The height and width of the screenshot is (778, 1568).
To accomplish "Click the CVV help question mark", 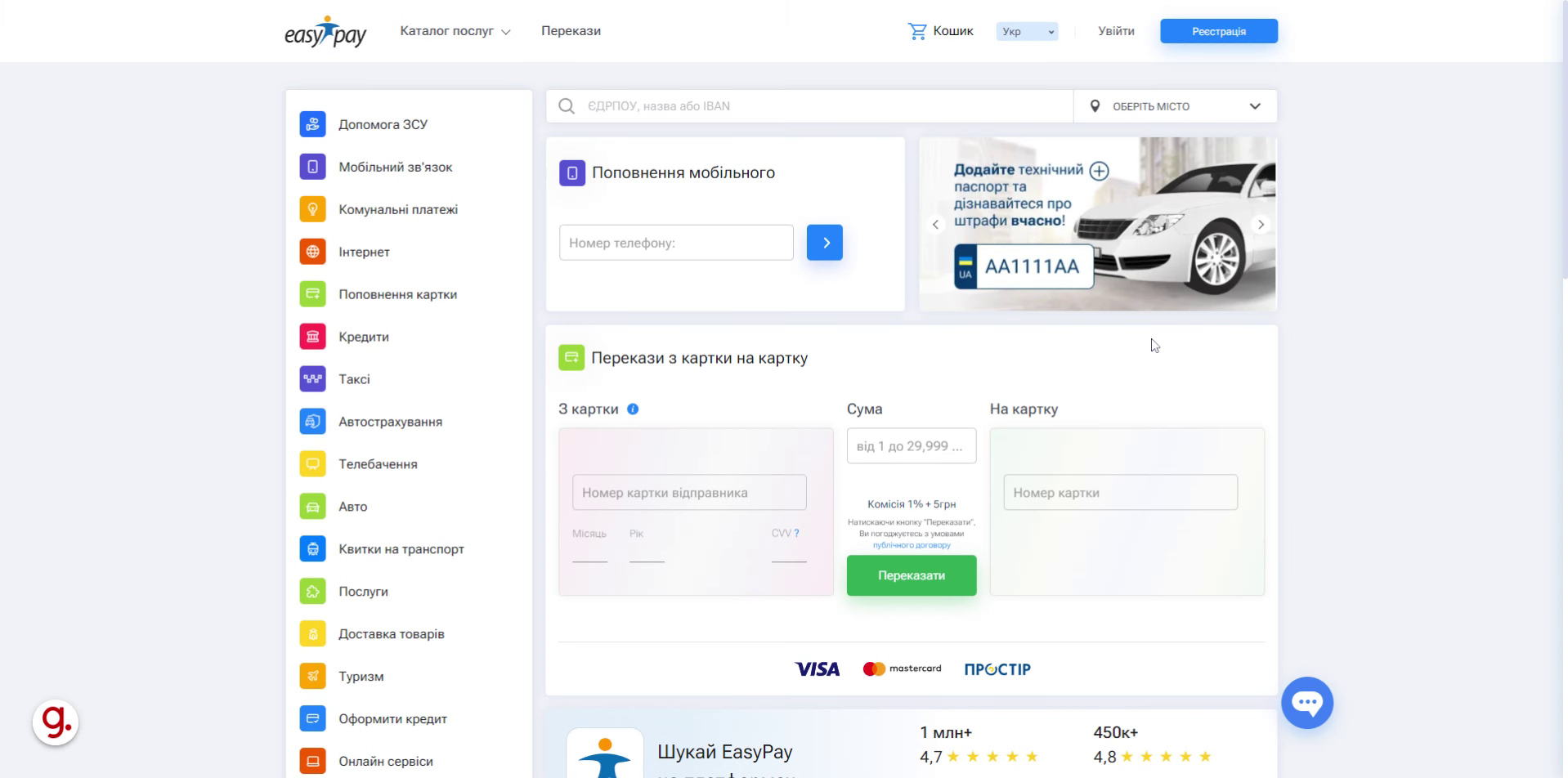I will click(x=796, y=534).
